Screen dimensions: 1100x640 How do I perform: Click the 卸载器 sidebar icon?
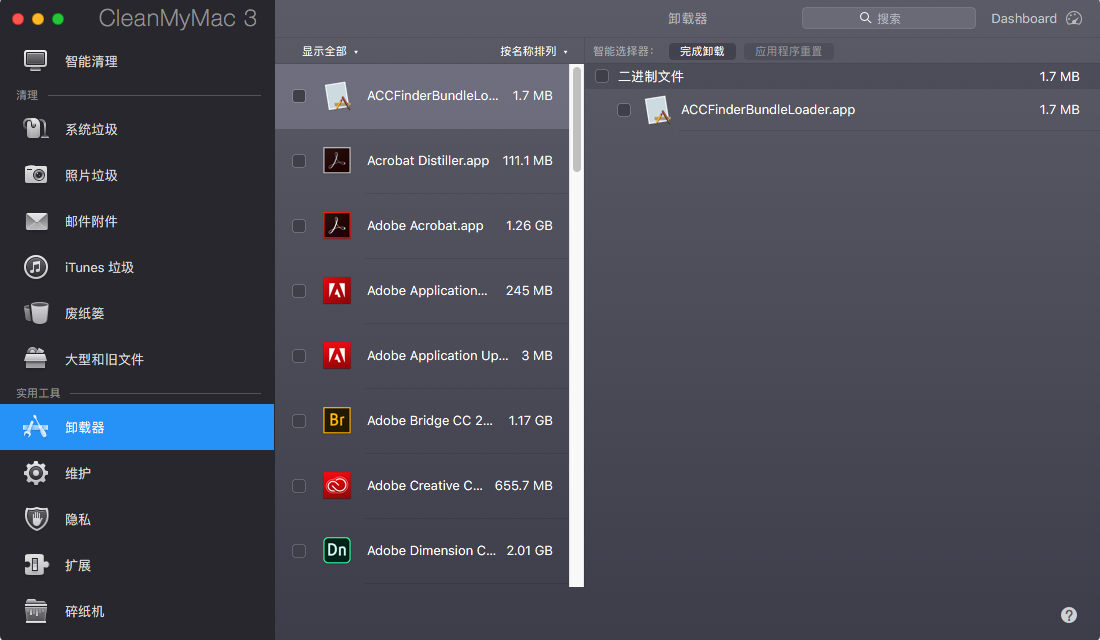[x=35, y=427]
